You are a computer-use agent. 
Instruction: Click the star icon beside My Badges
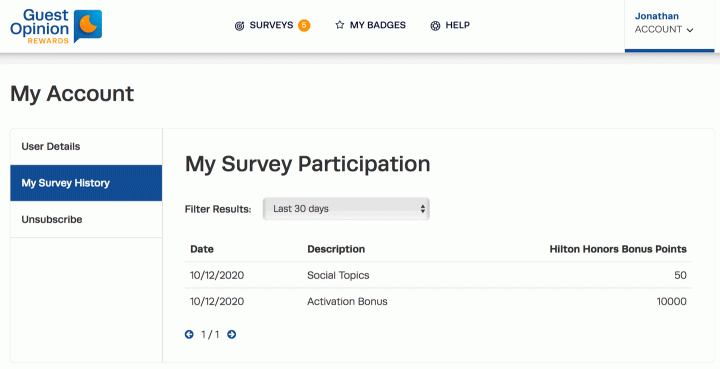340,25
